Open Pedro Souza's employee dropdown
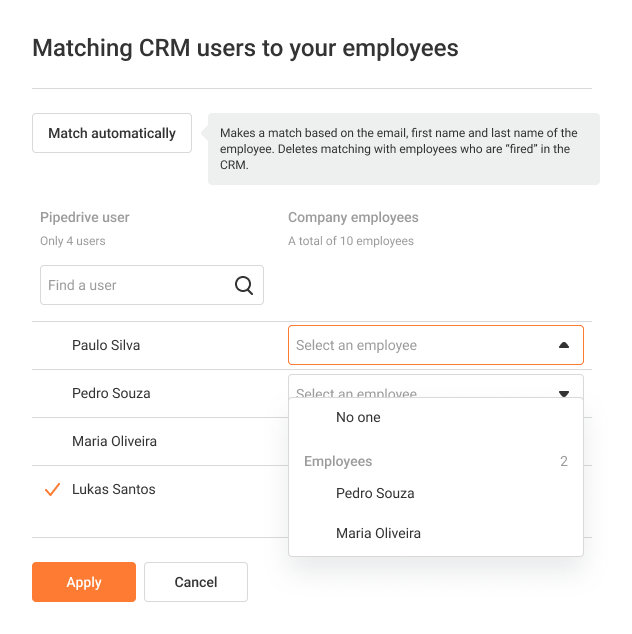Screen dimensions: 632x634 [x=435, y=387]
